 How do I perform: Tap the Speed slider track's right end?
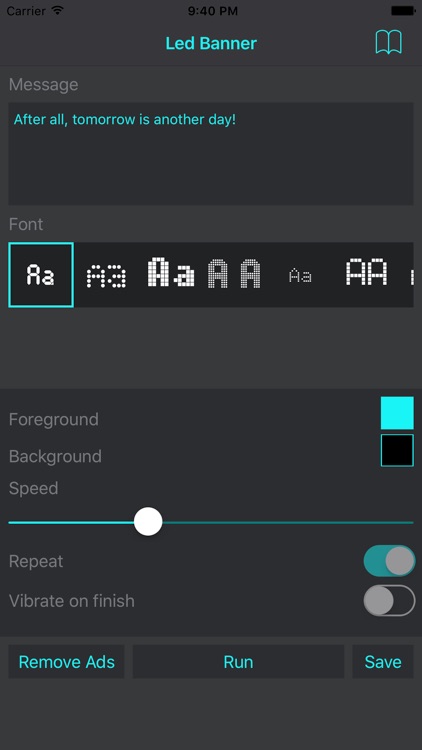click(x=411, y=522)
